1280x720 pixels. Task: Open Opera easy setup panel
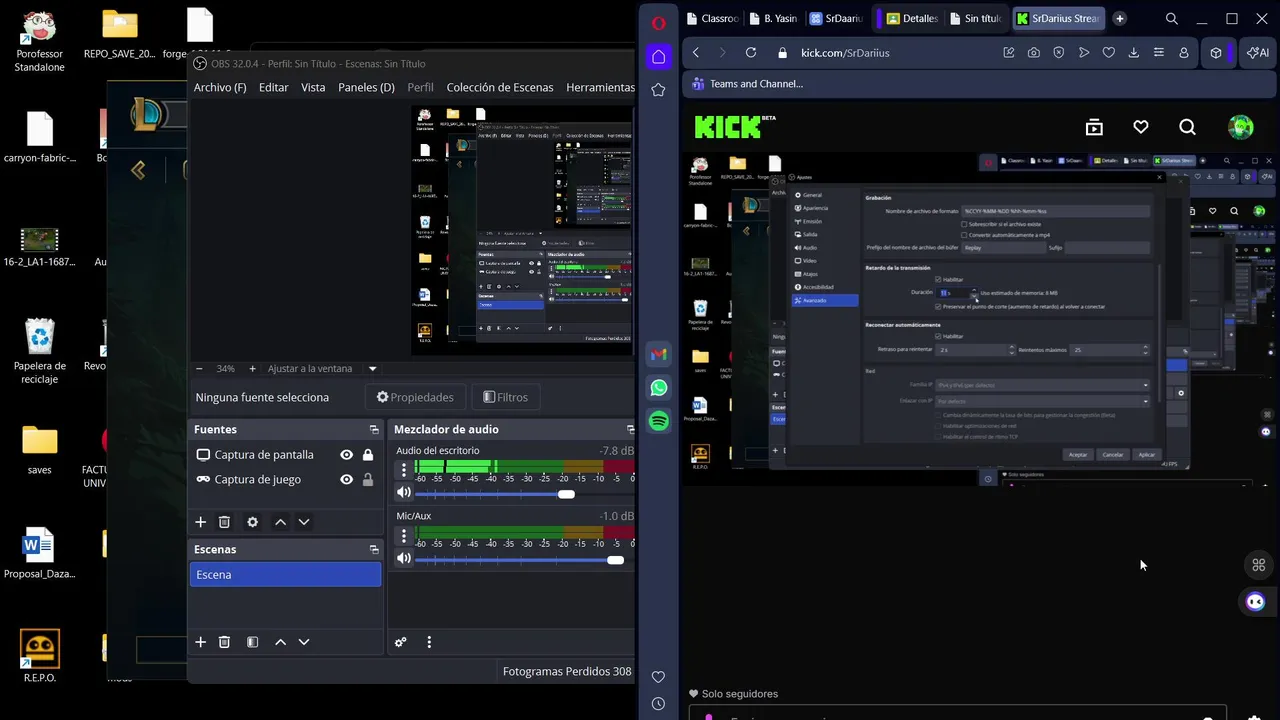click(1159, 53)
